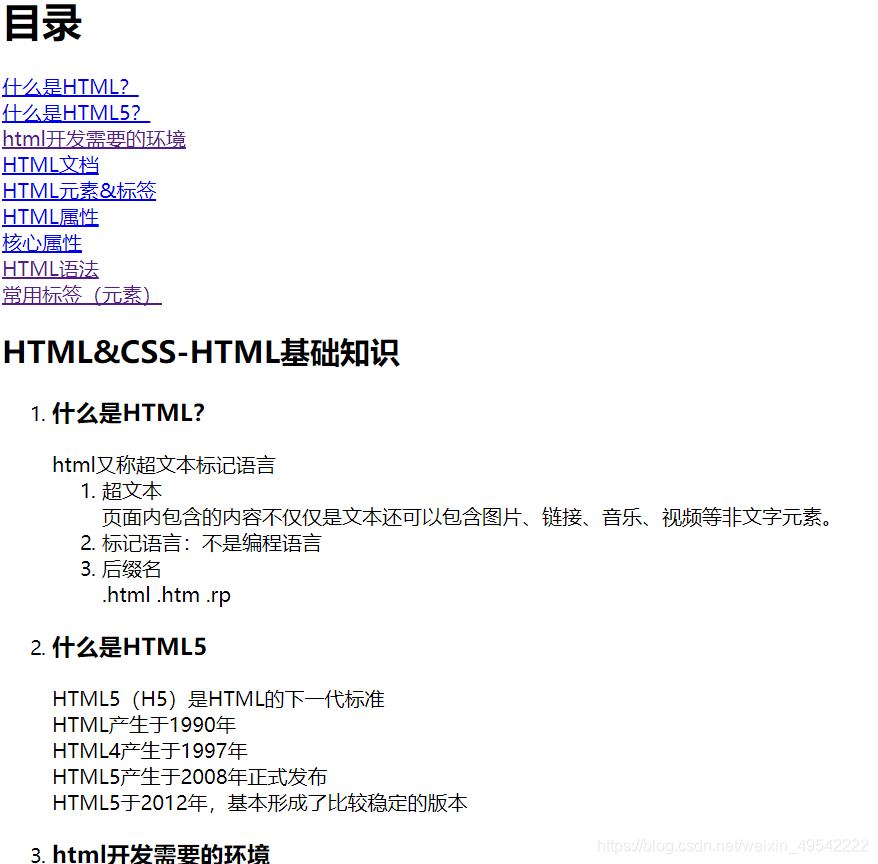Click the line HTML5于2012年，基本形成了比较稳定的版本
Image resolution: width=878 pixels, height=864 pixels.
tap(260, 803)
